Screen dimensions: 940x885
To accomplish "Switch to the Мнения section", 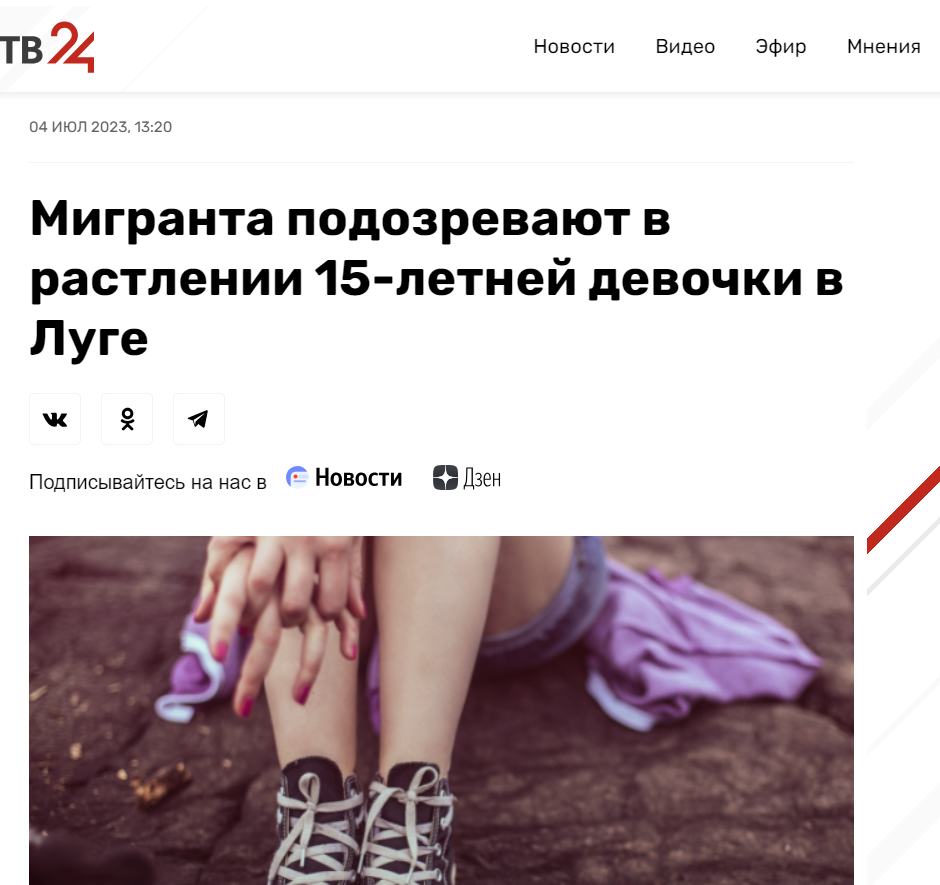I will coord(883,47).
